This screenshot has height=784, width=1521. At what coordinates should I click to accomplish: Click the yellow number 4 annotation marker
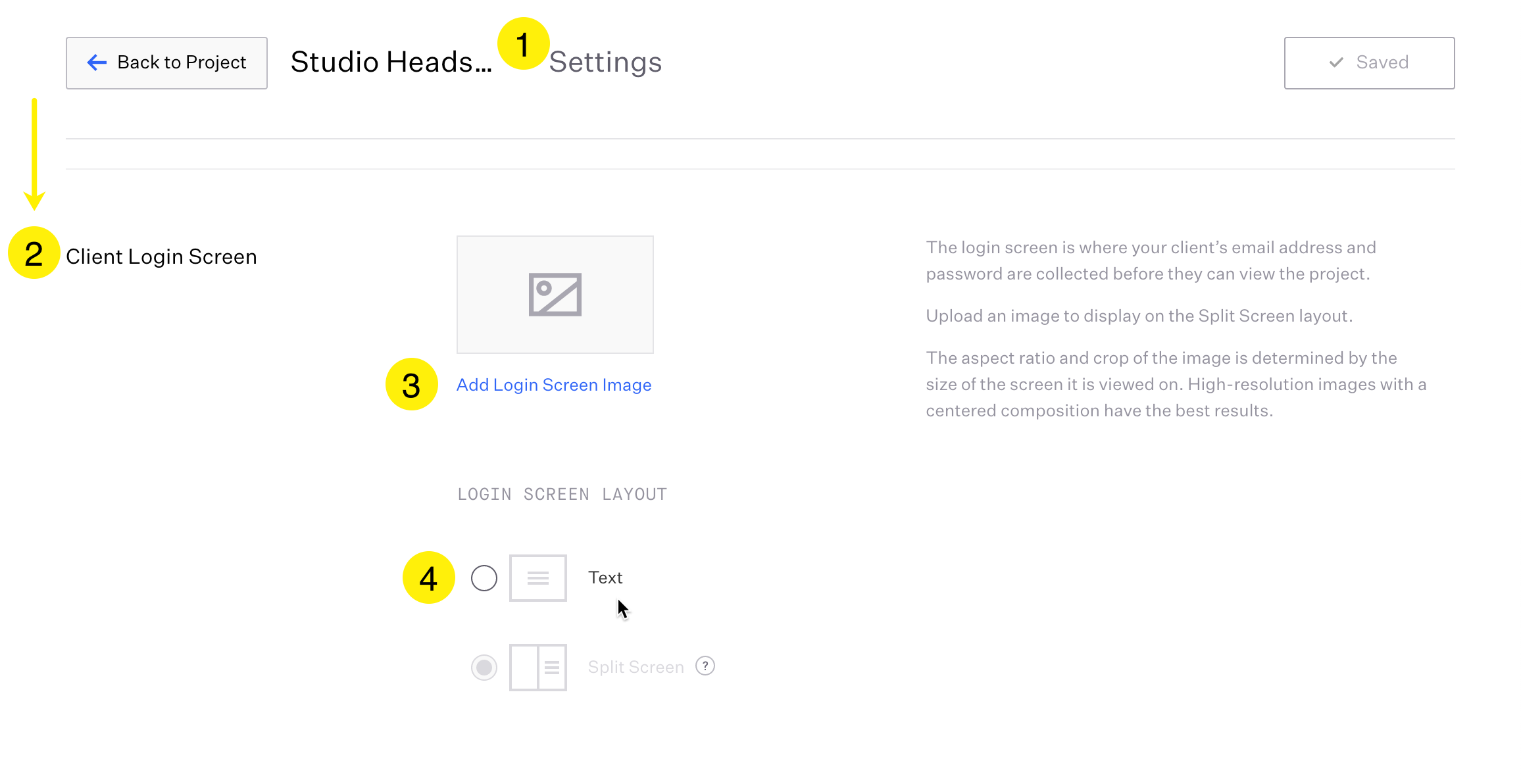point(429,578)
